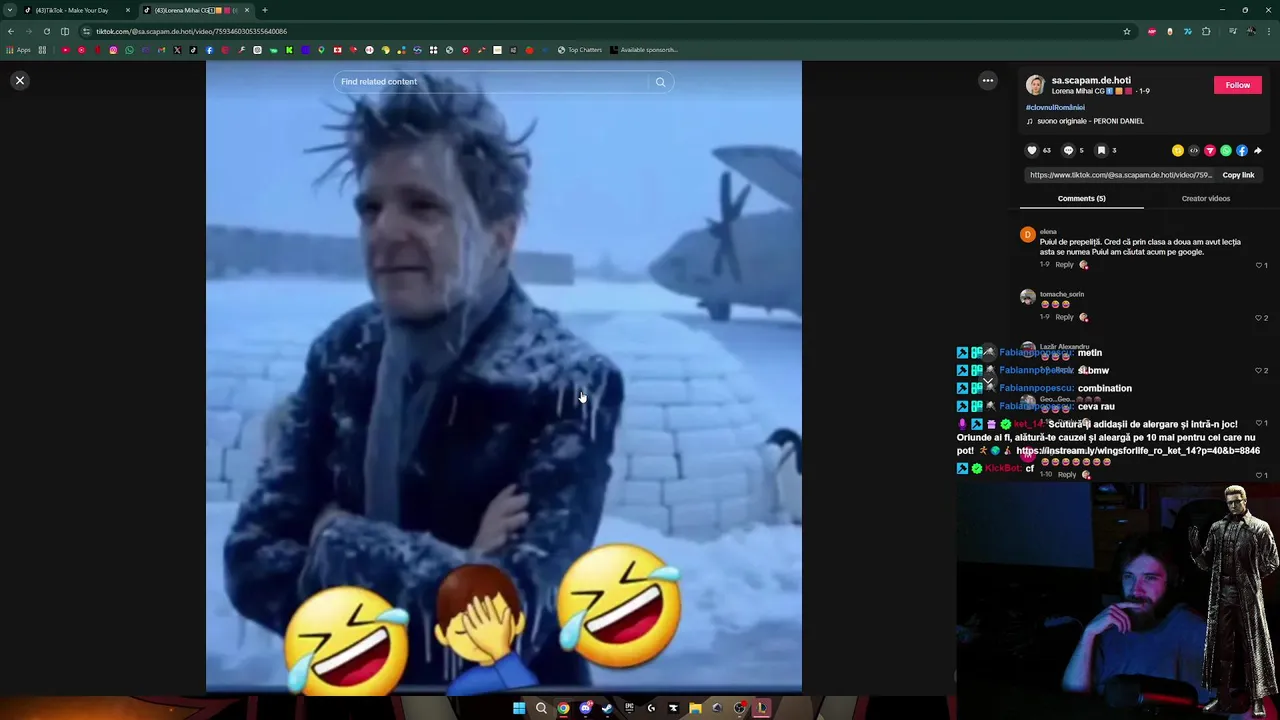This screenshot has width=1280, height=720.
Task: Open the Instagram bookmark icon
Action: 113,50
